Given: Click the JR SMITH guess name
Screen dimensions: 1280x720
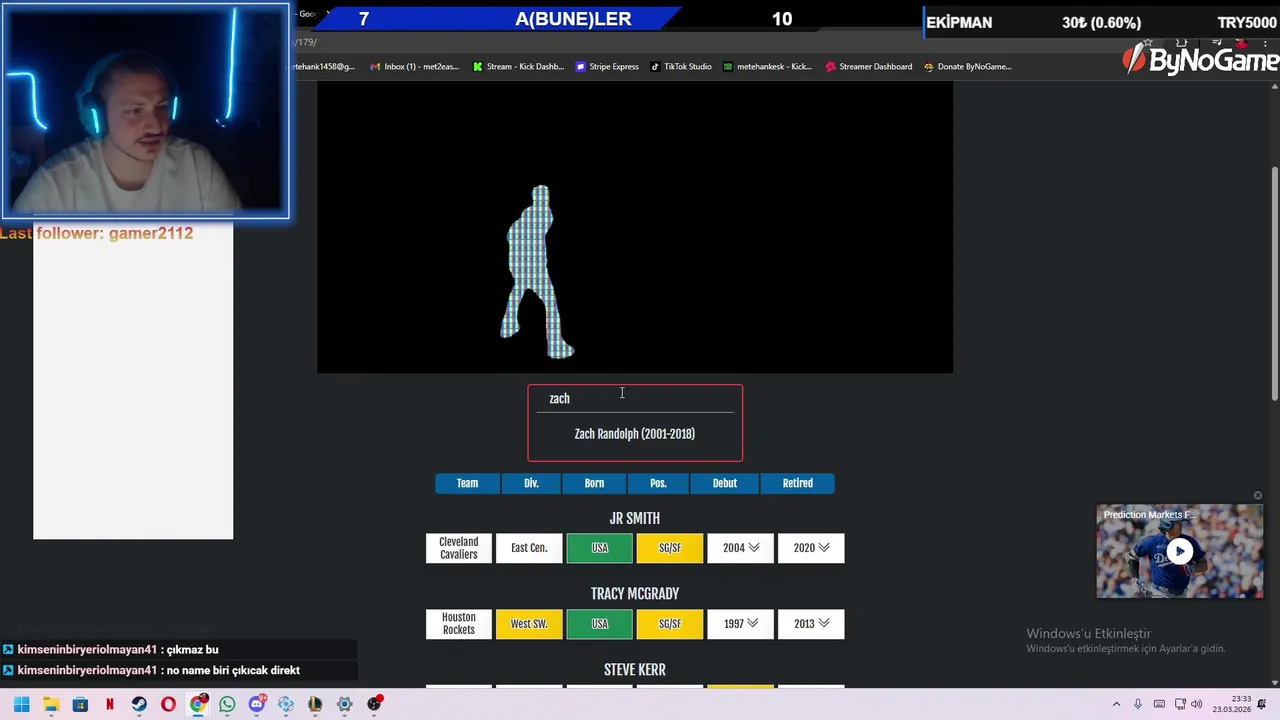Looking at the screenshot, I should (635, 518).
